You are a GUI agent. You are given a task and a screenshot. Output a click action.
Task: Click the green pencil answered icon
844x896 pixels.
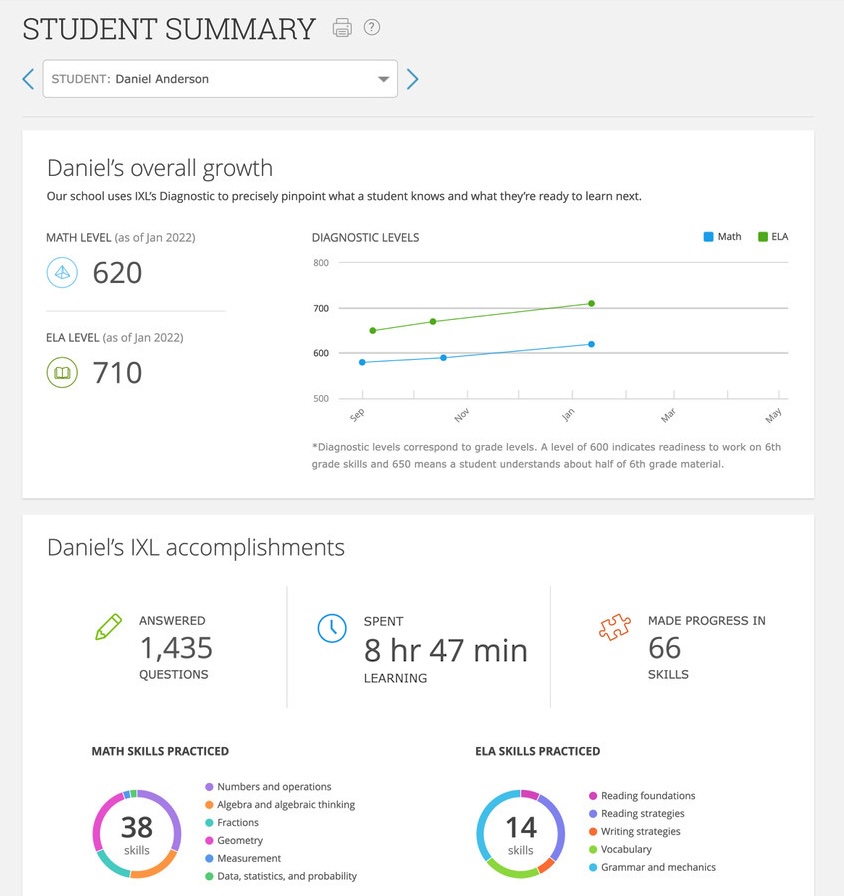(108, 627)
